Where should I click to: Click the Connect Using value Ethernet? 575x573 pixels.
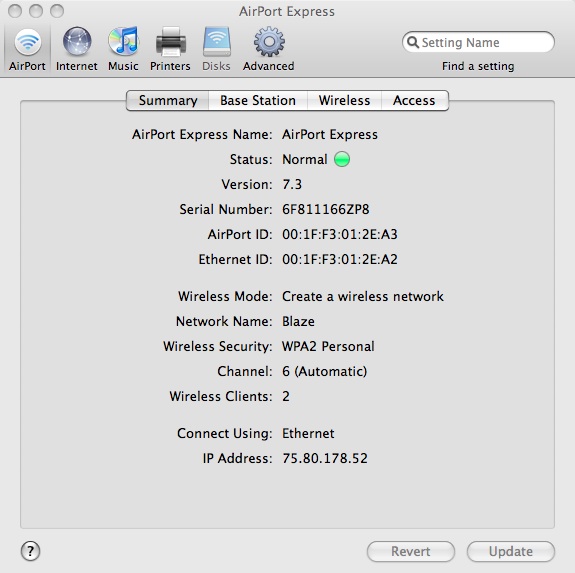[x=308, y=433]
